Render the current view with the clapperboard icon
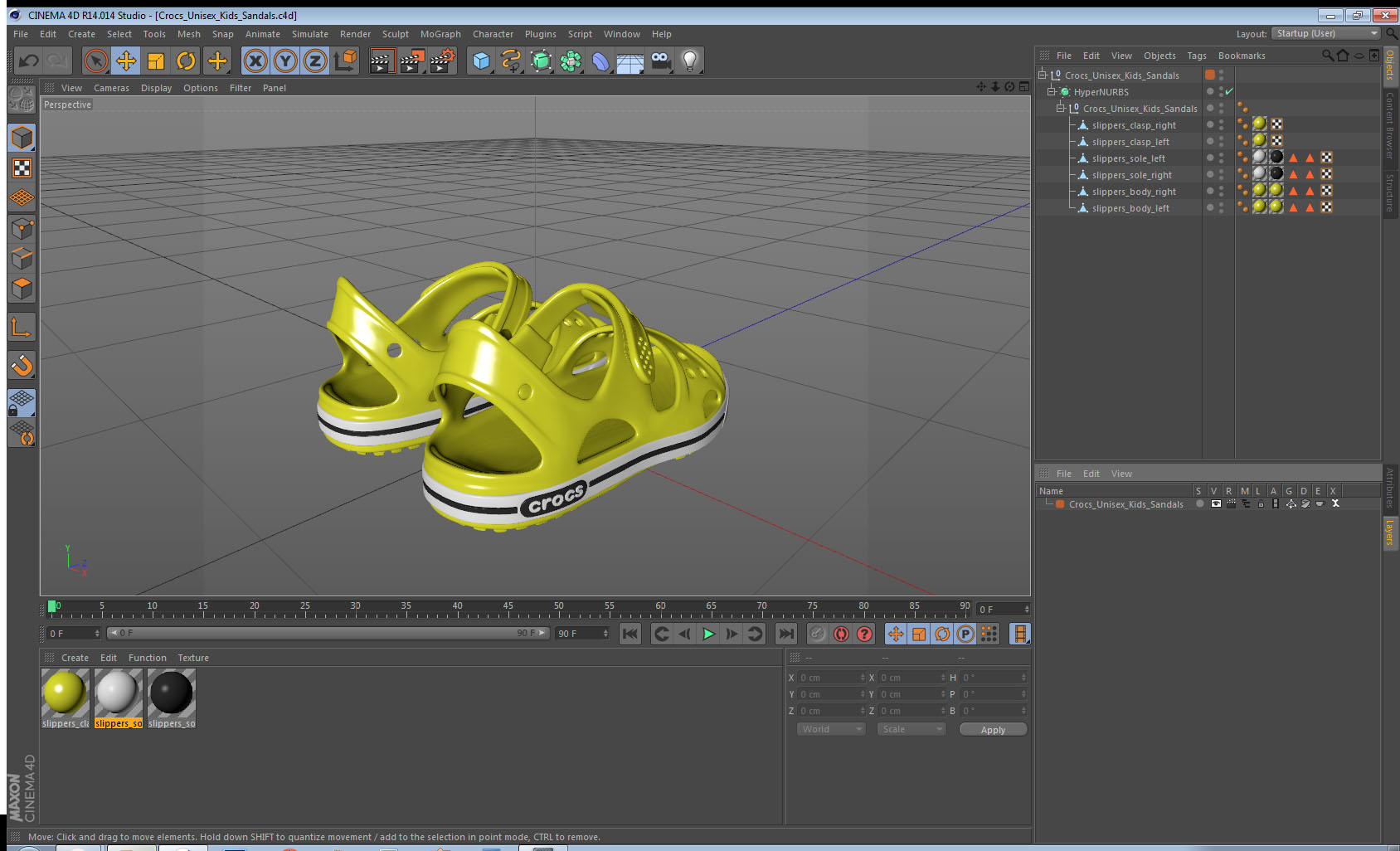The width and height of the screenshot is (1400, 851). click(x=381, y=61)
